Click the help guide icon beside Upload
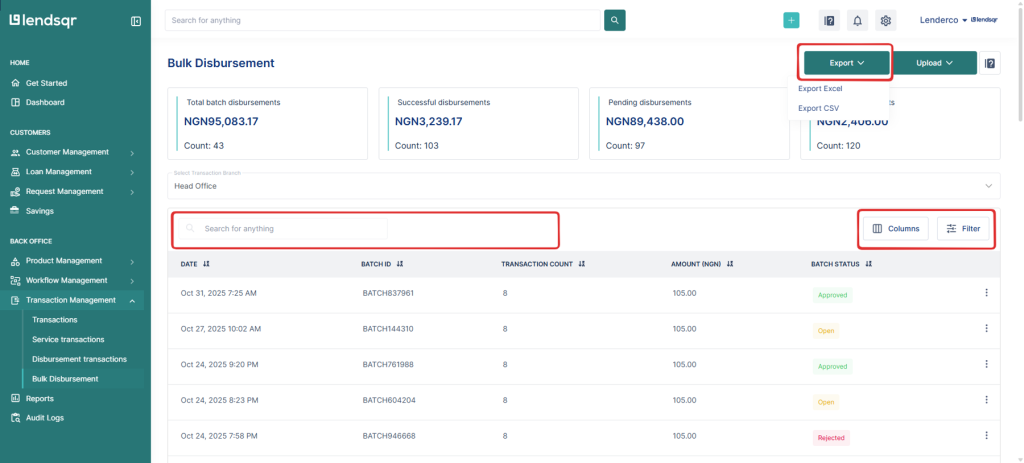The height and width of the screenshot is (463, 1024). (x=990, y=63)
